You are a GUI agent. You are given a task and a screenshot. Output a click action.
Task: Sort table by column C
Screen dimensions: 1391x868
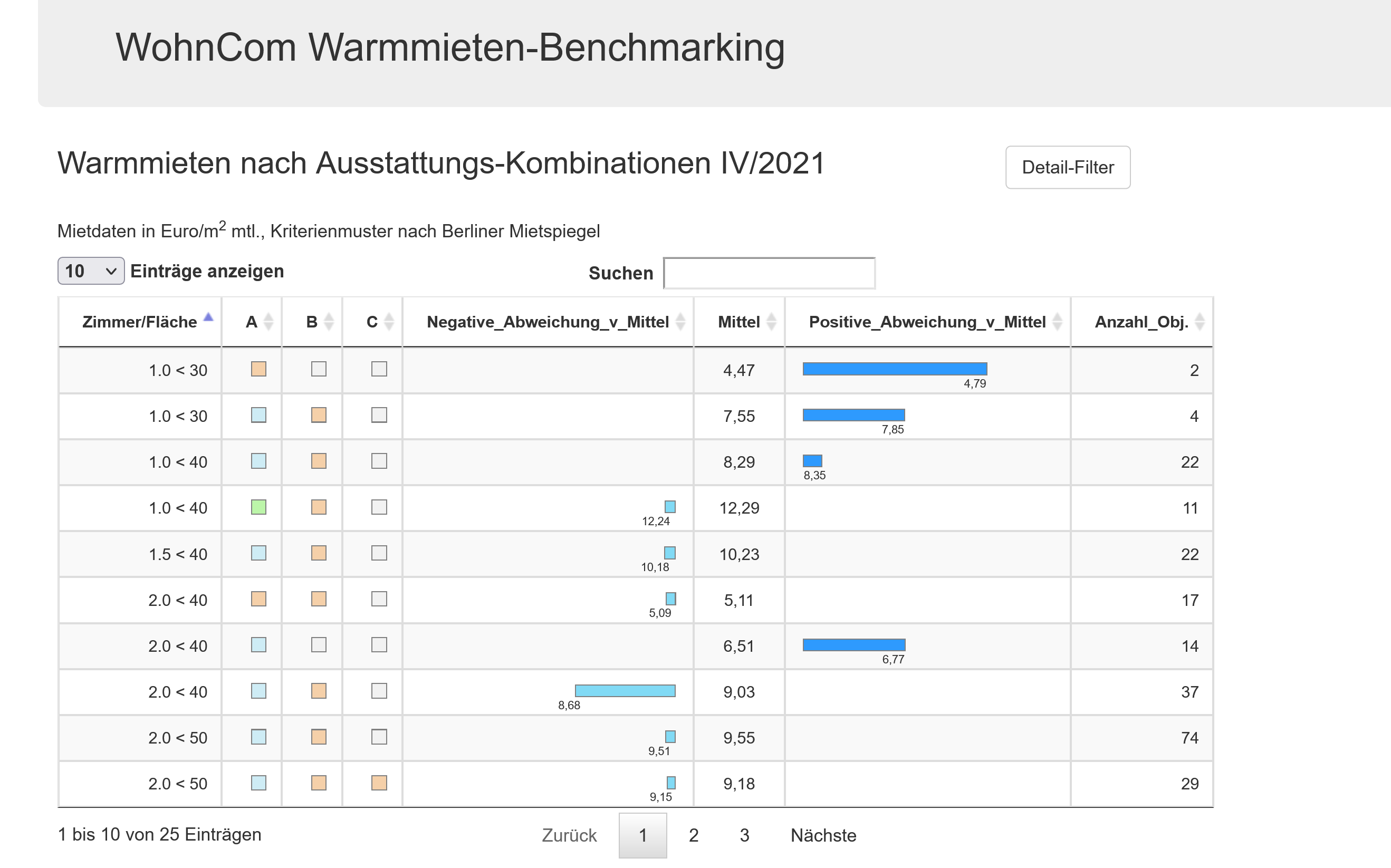(372, 322)
